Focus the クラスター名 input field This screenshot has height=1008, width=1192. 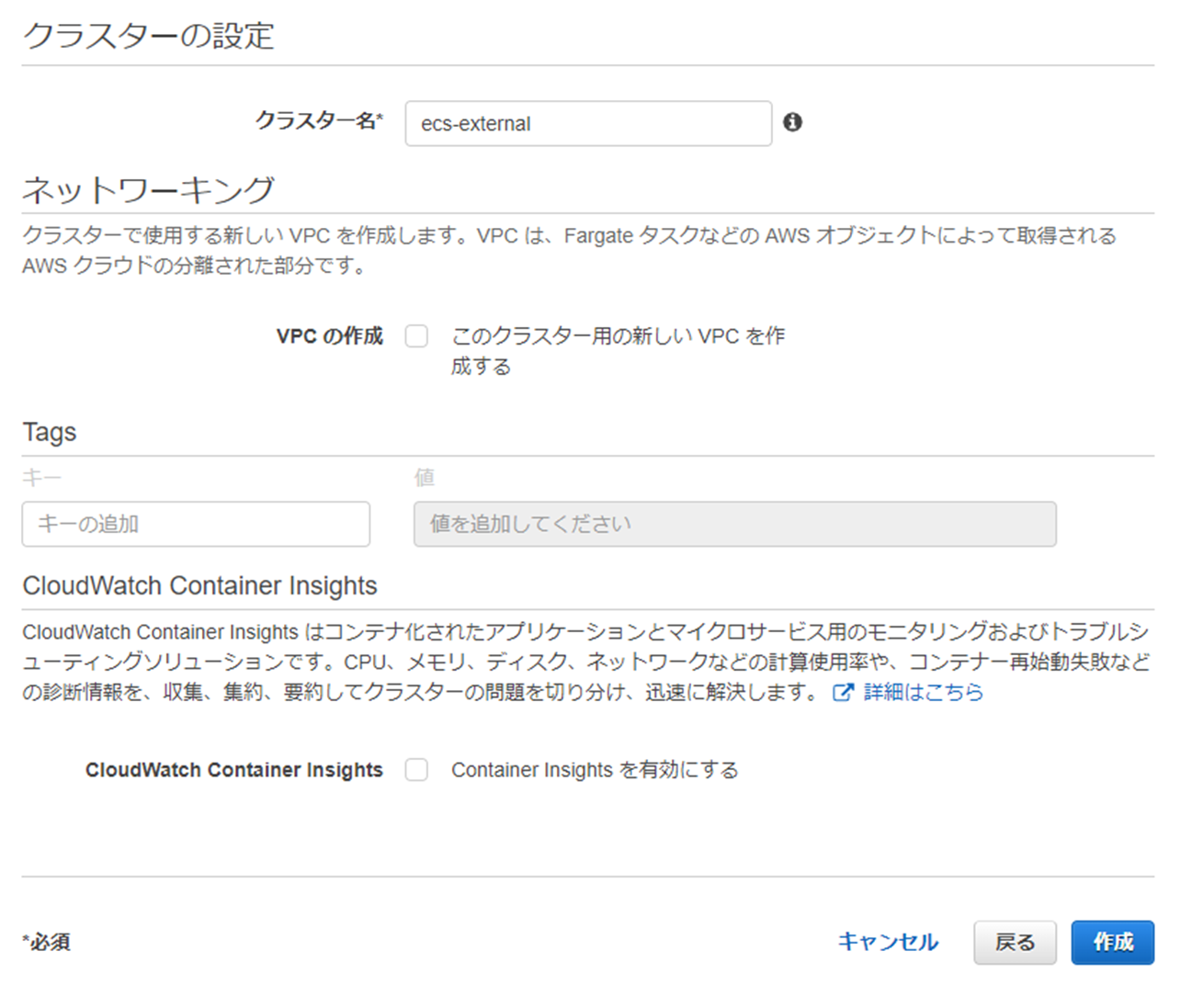(x=588, y=123)
